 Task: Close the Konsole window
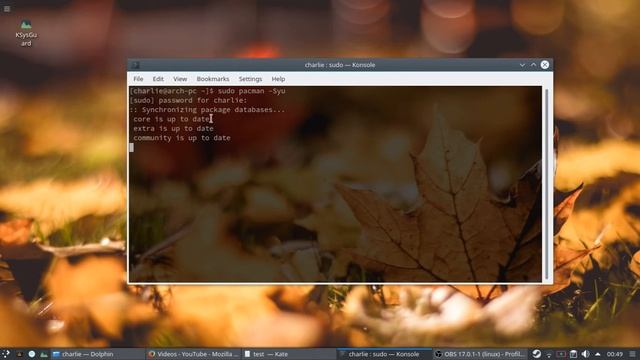545,65
